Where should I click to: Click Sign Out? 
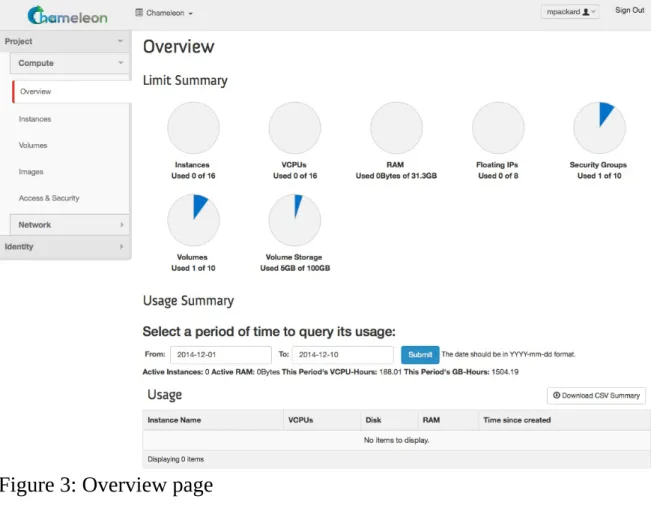click(629, 10)
